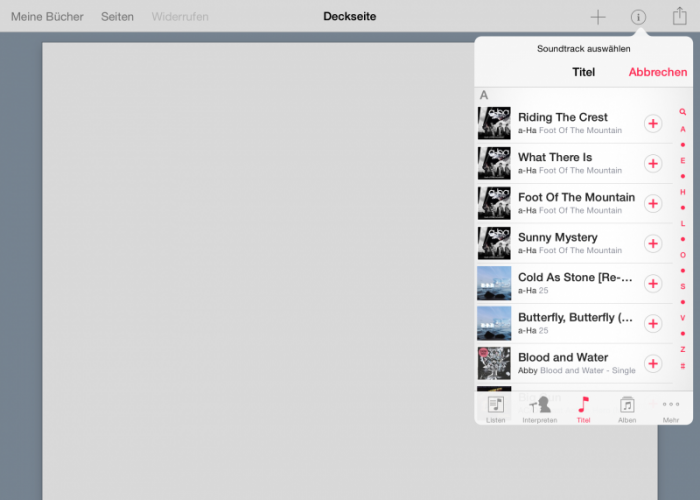700x500 pixels.
Task: Tap the plus icon in top toolbar
Action: (598, 17)
